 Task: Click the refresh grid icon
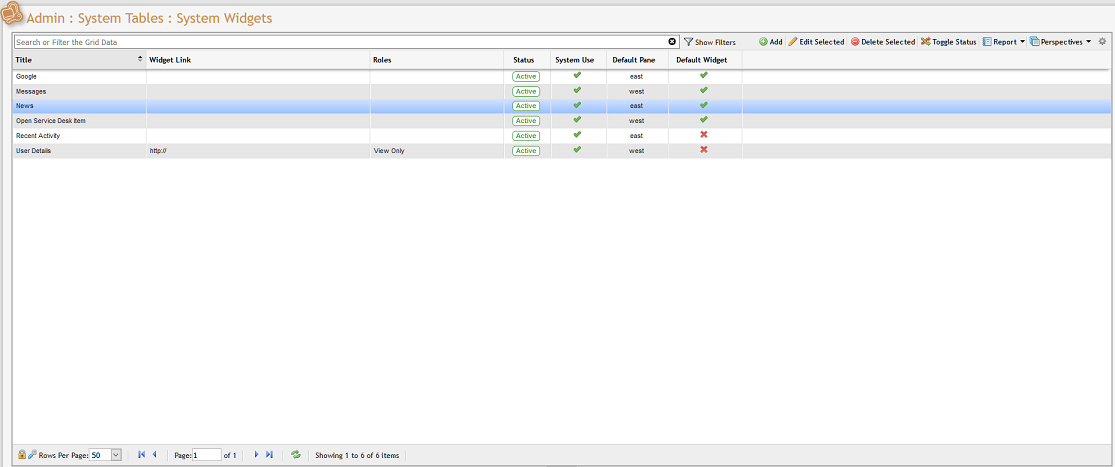tap(296, 455)
